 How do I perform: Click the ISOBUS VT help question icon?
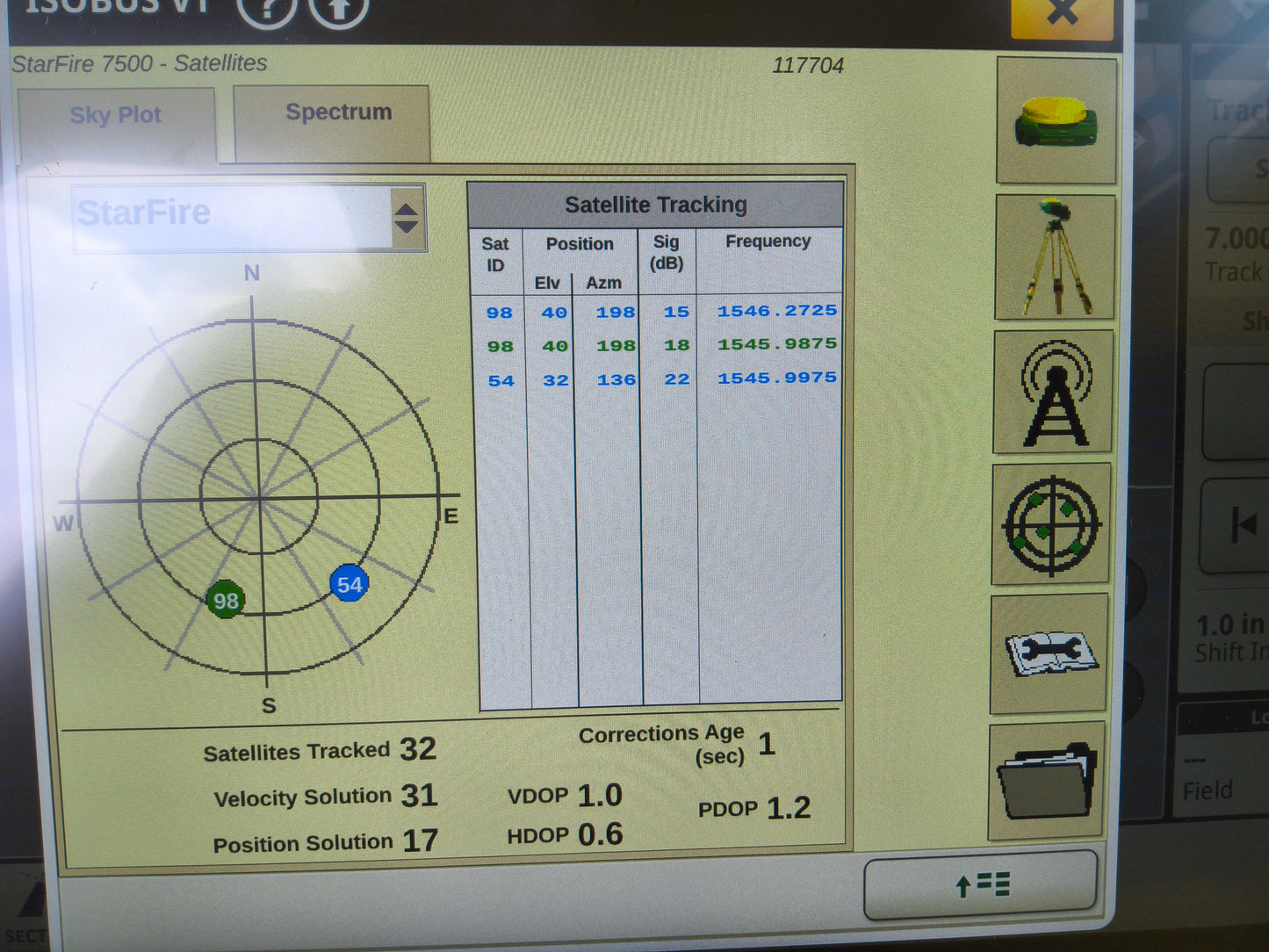coord(267,11)
